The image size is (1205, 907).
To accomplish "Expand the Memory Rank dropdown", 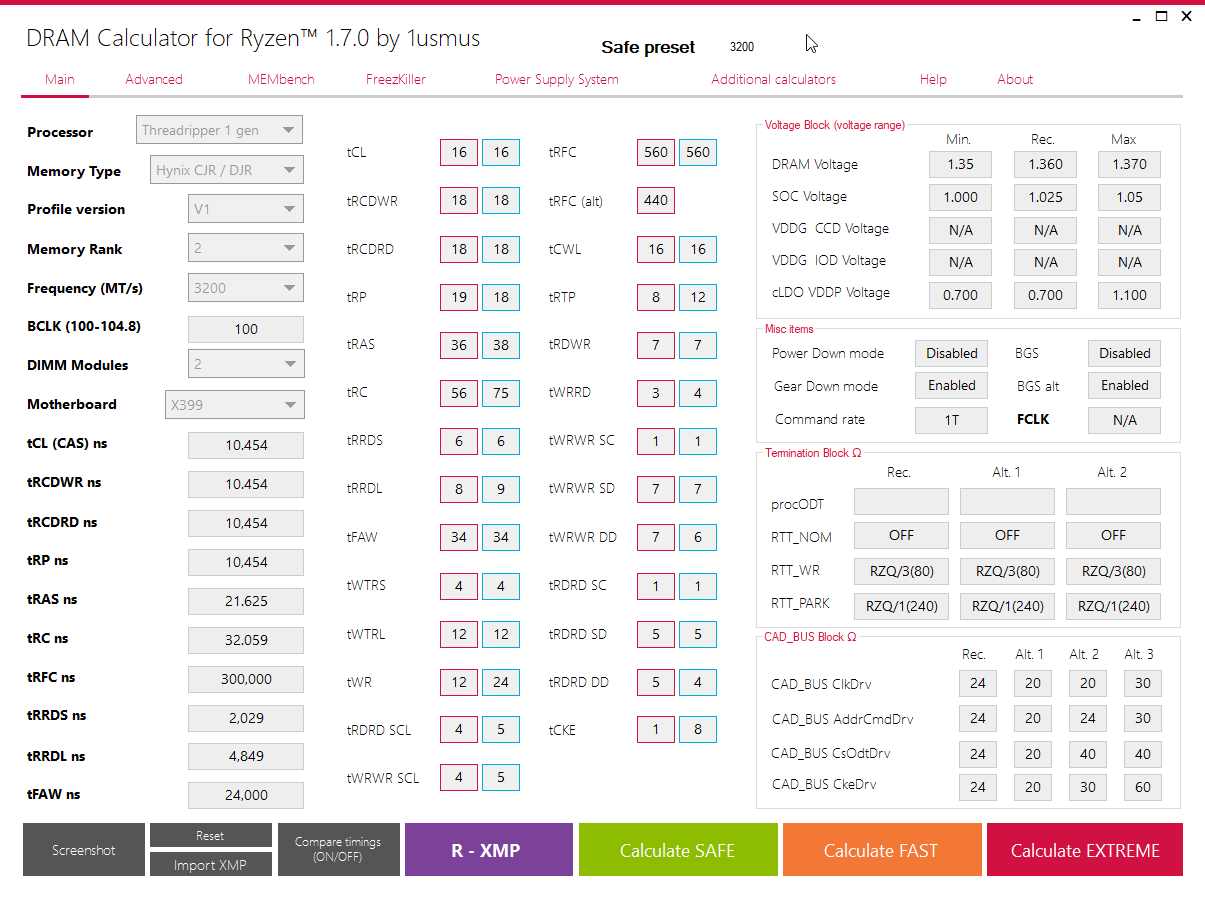I will [x=245, y=248].
